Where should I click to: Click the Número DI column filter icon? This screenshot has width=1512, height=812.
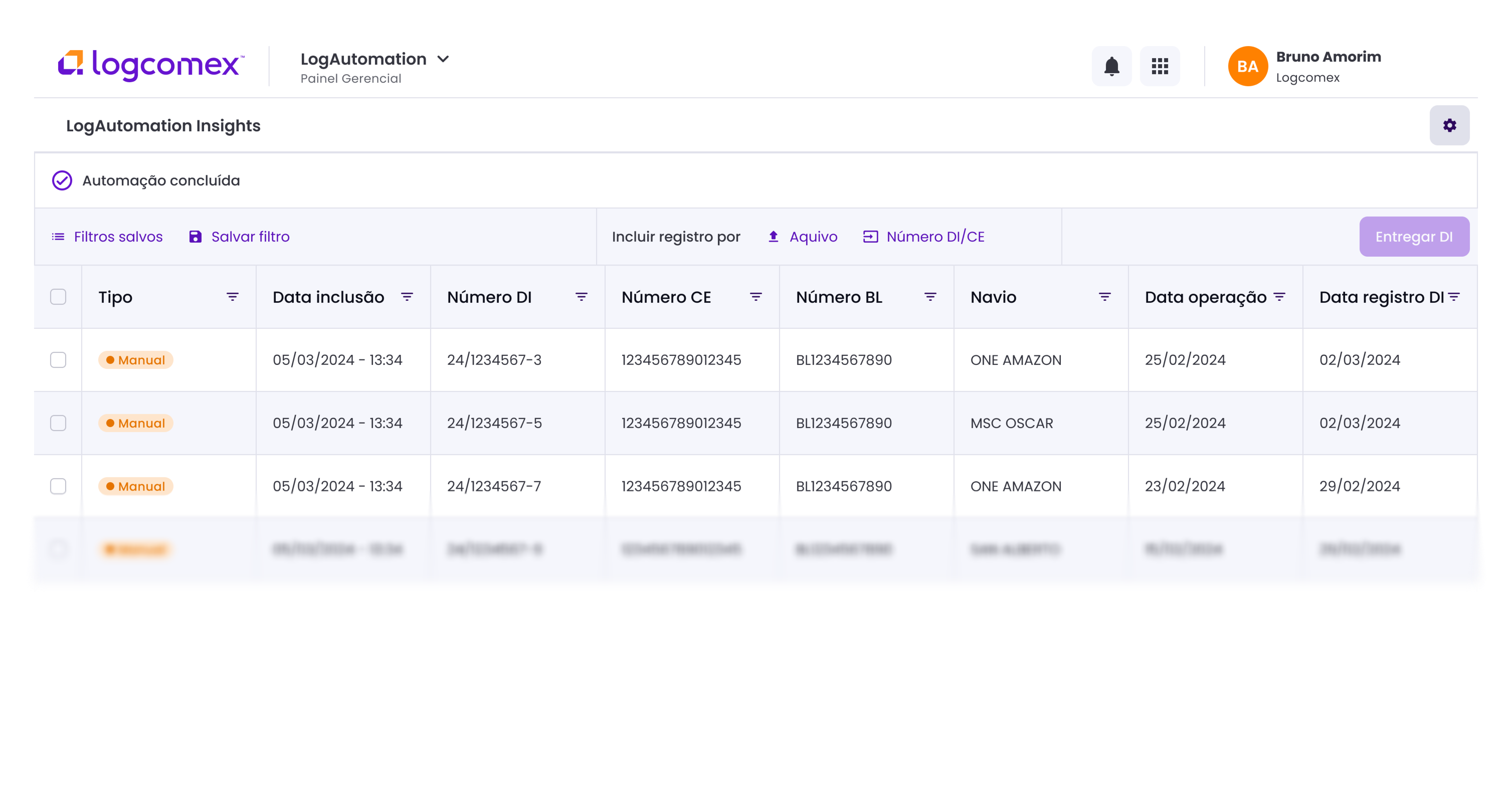[581, 297]
